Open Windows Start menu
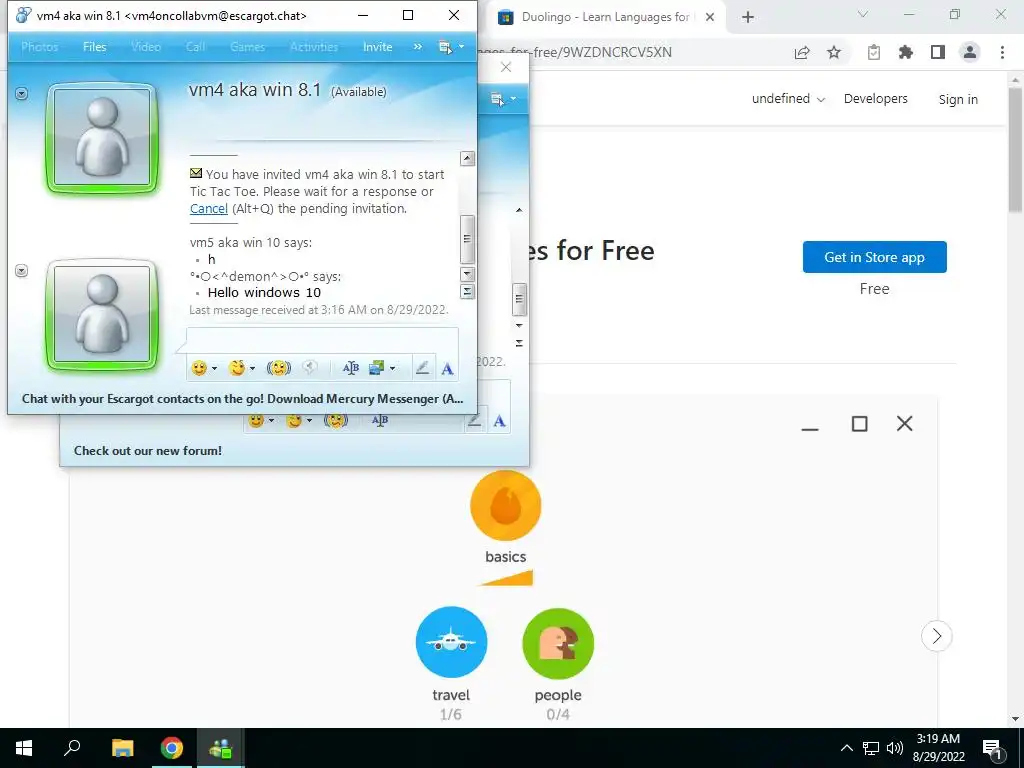 [24, 748]
